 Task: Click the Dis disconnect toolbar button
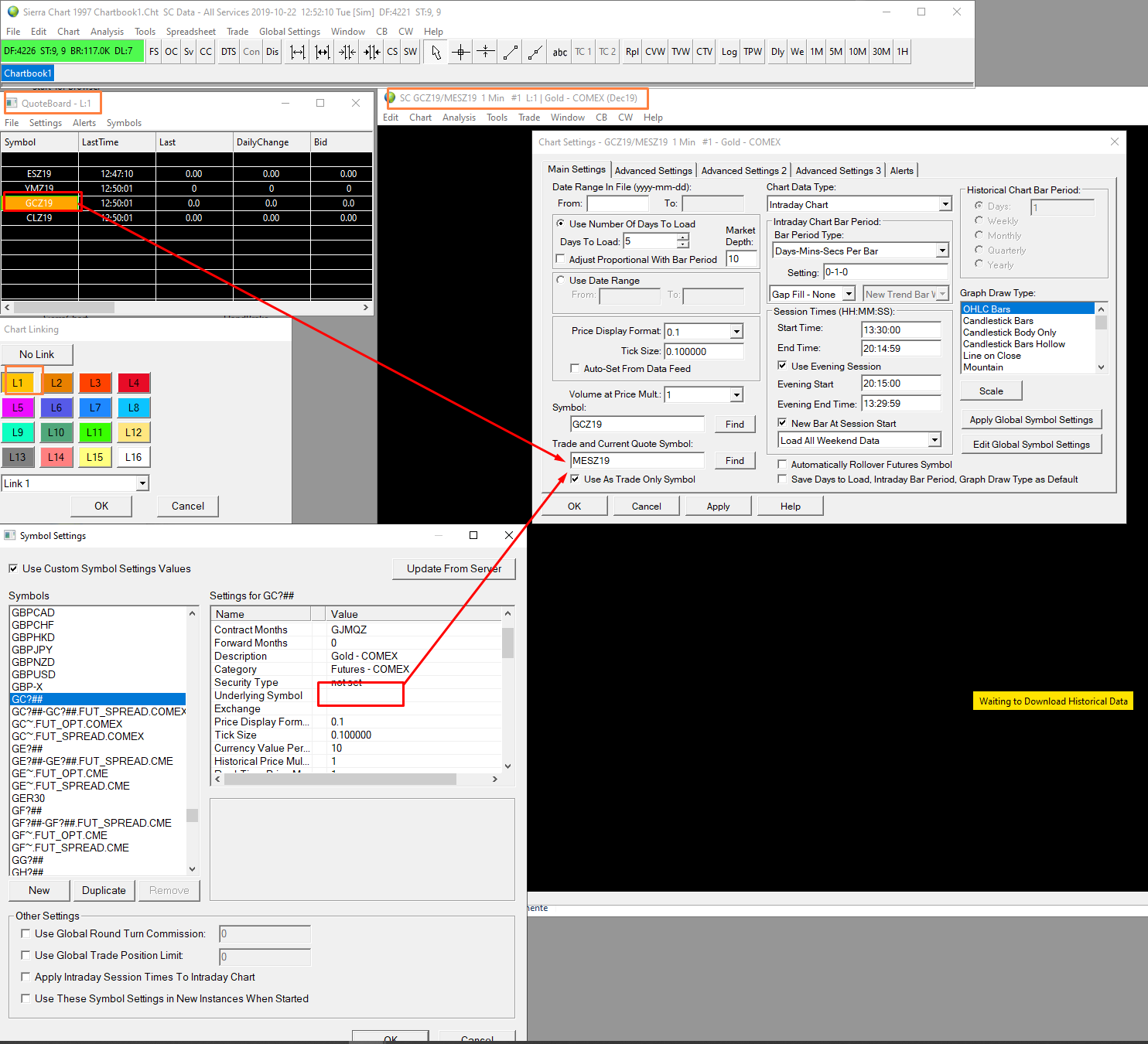coord(272,52)
